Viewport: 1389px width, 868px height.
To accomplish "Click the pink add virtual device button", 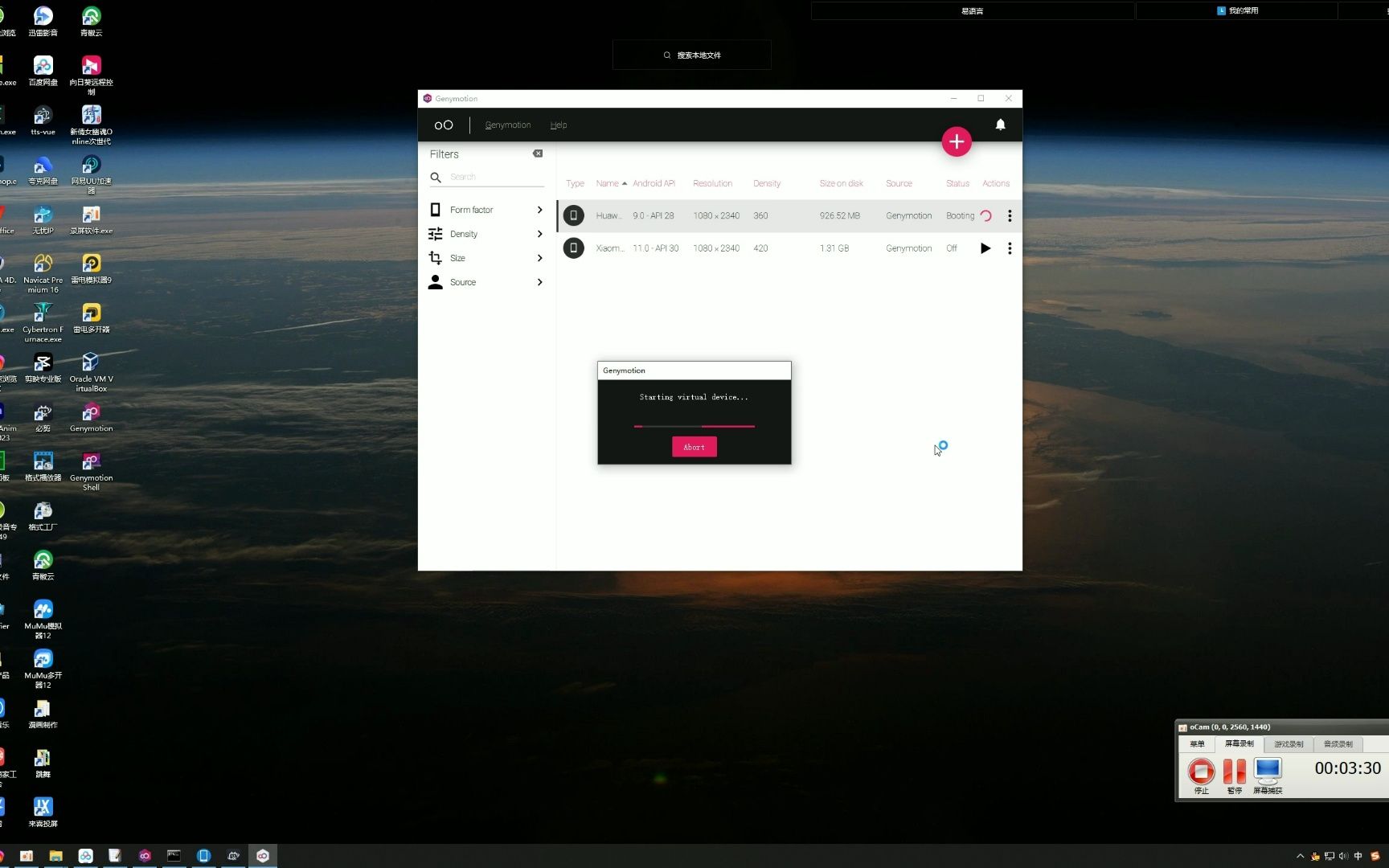I will tap(957, 142).
